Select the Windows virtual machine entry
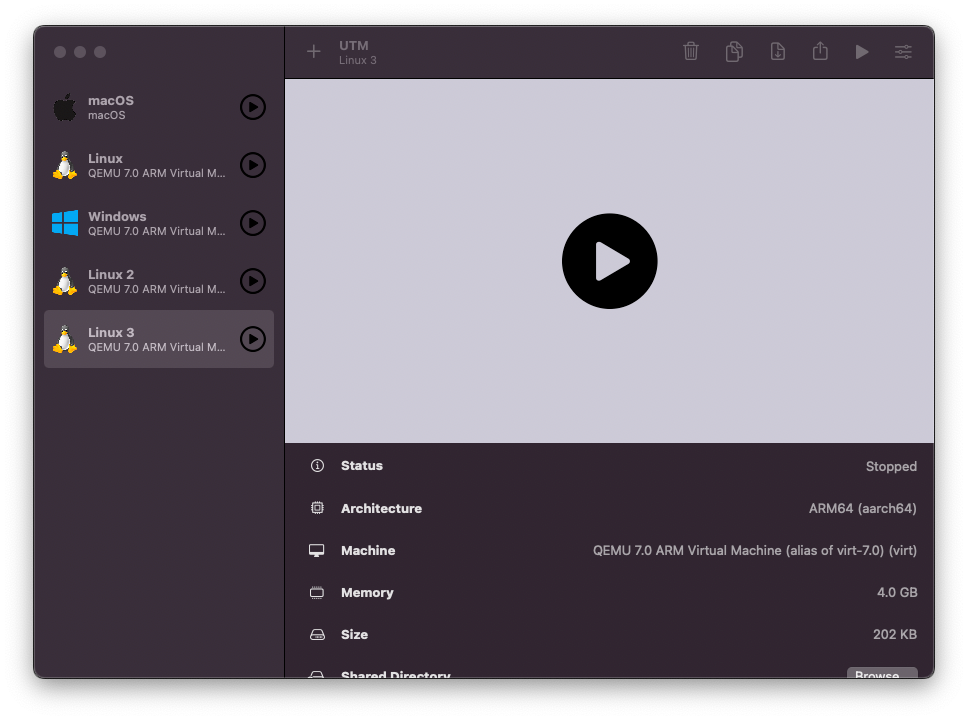Image resolution: width=968 pixels, height=720 pixels. pyautogui.click(x=159, y=224)
